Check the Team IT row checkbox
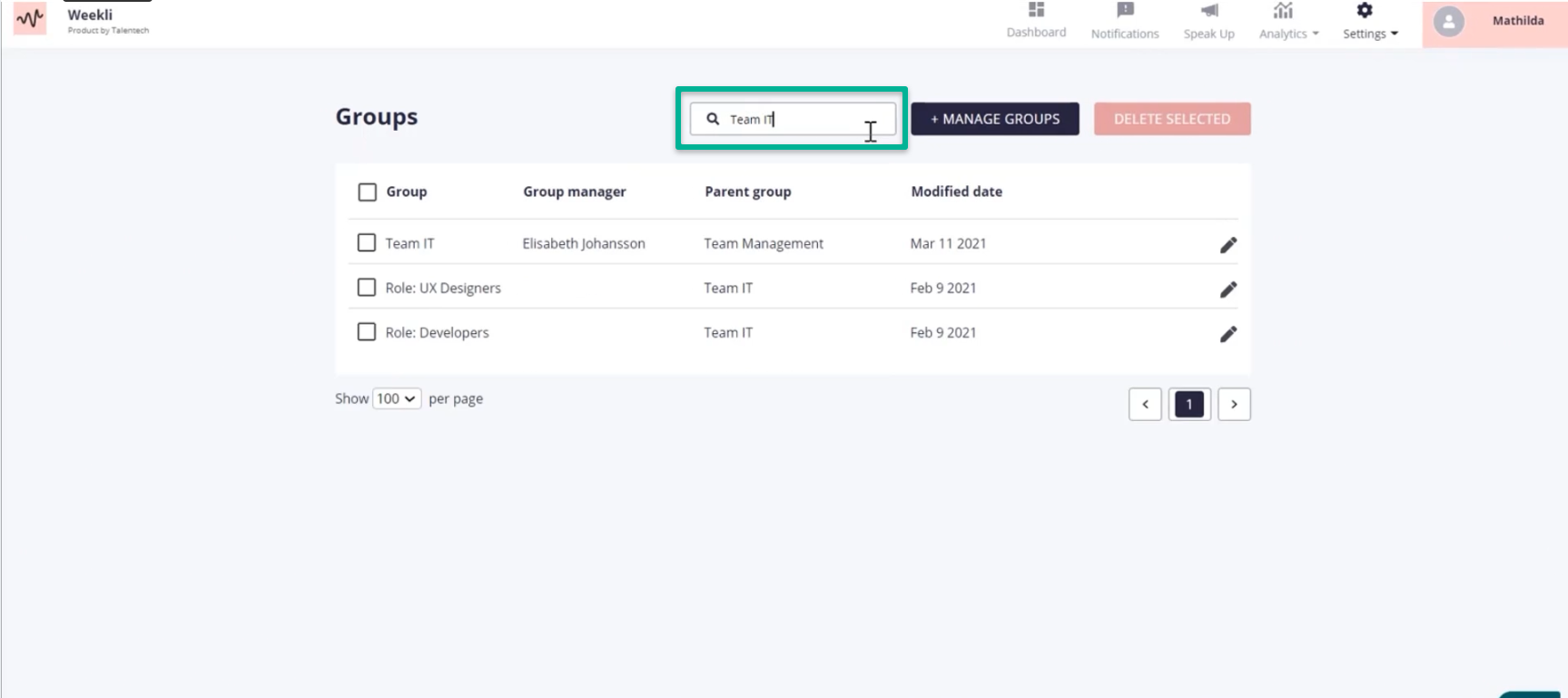 (x=367, y=243)
